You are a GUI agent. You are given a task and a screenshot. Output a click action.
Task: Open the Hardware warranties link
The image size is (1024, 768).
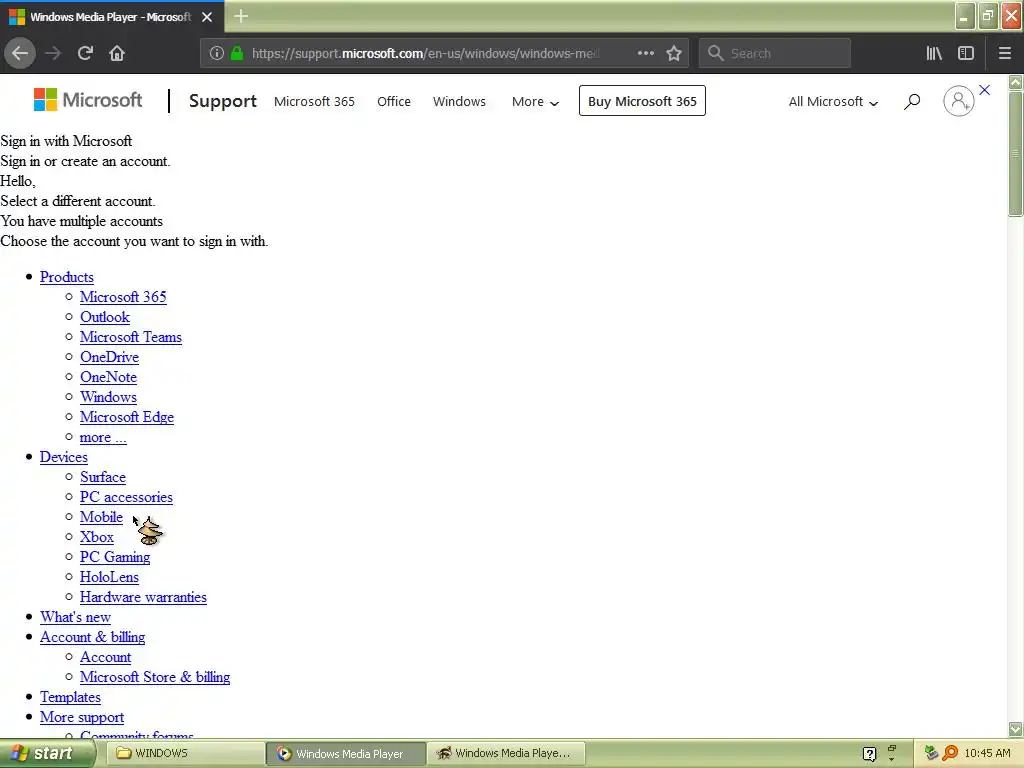(x=143, y=598)
